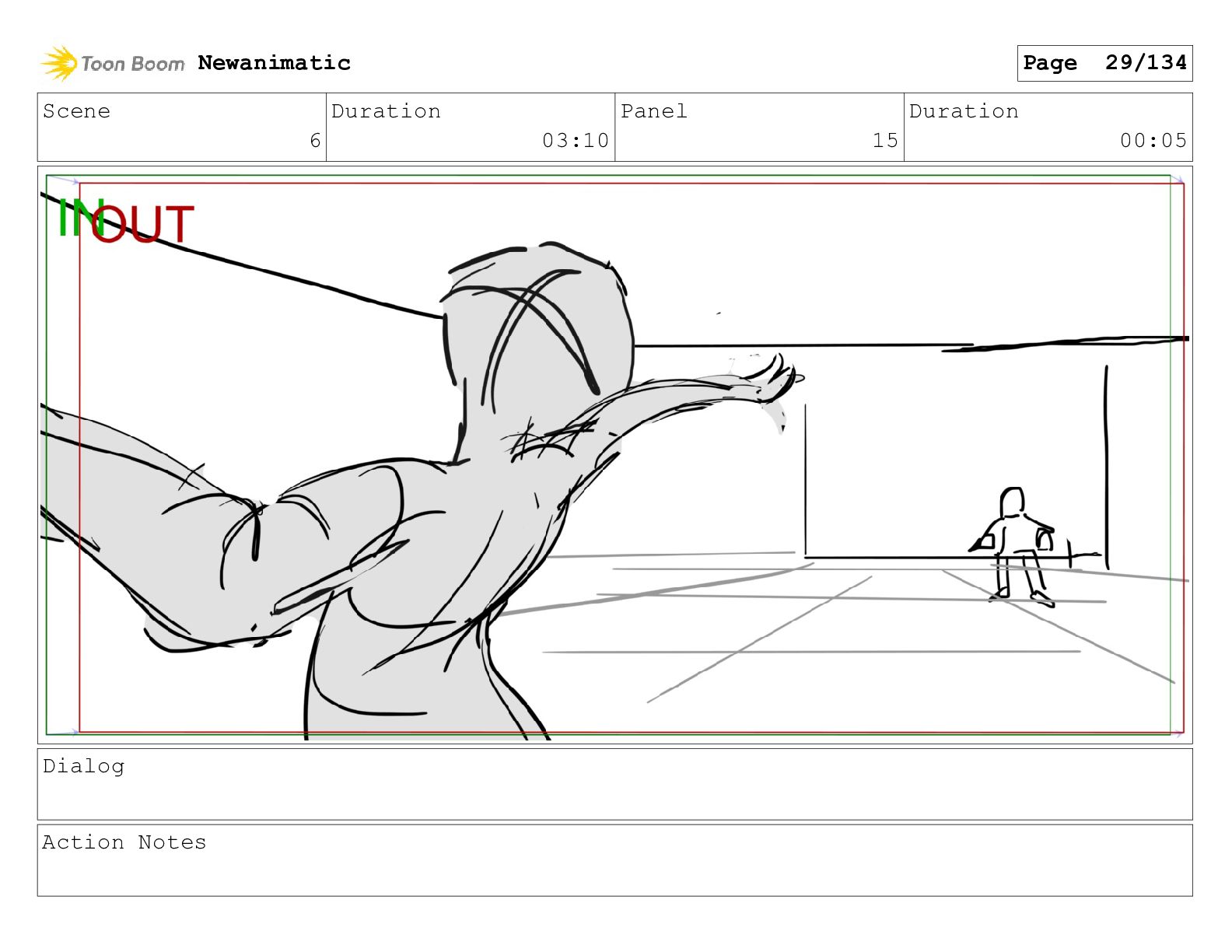Click the 'Newanimatic' project title

274,63
